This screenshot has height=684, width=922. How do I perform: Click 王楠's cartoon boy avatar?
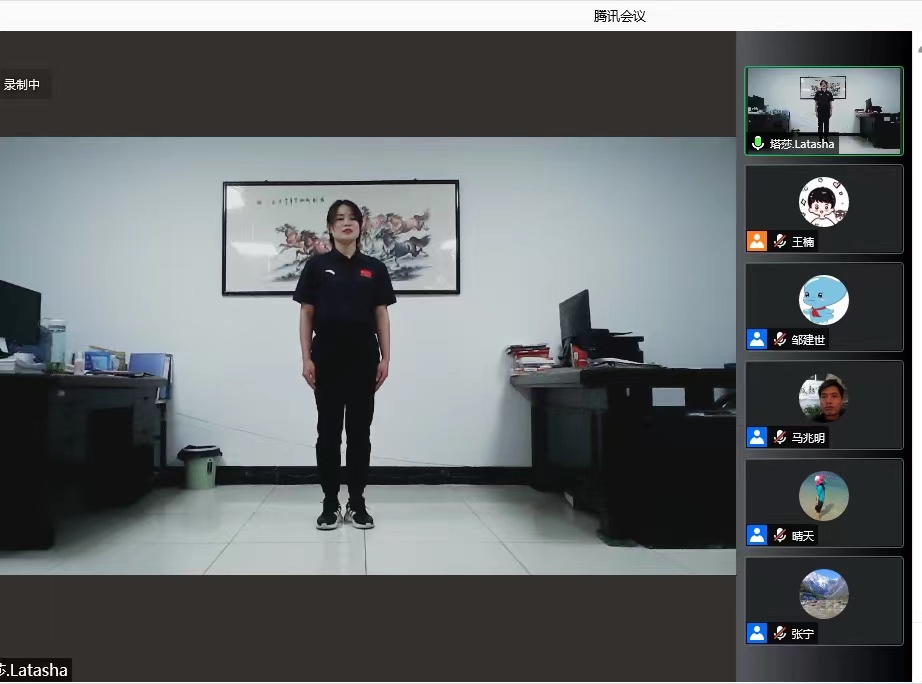point(823,202)
